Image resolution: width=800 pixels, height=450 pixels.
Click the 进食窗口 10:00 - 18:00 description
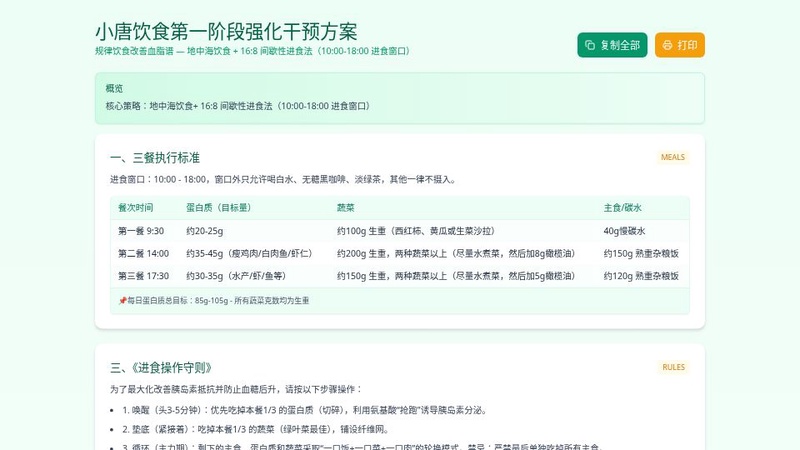coord(284,180)
